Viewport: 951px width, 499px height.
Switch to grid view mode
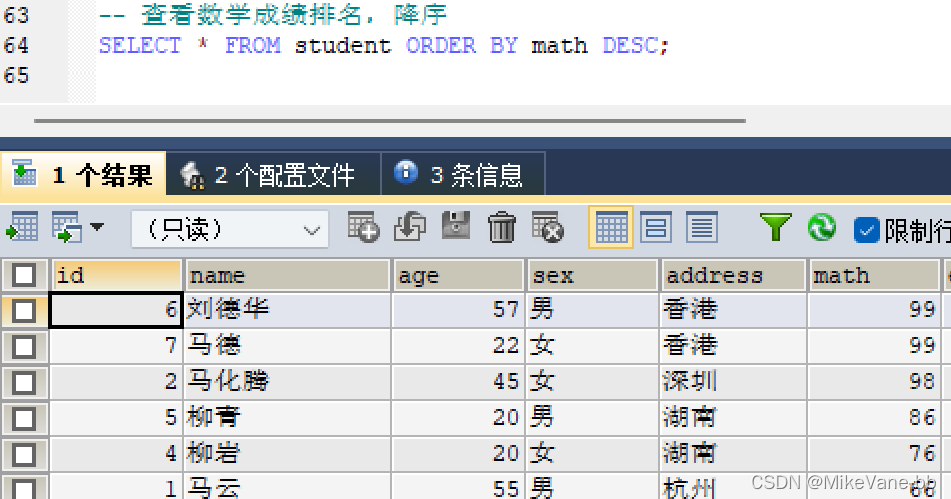611,227
